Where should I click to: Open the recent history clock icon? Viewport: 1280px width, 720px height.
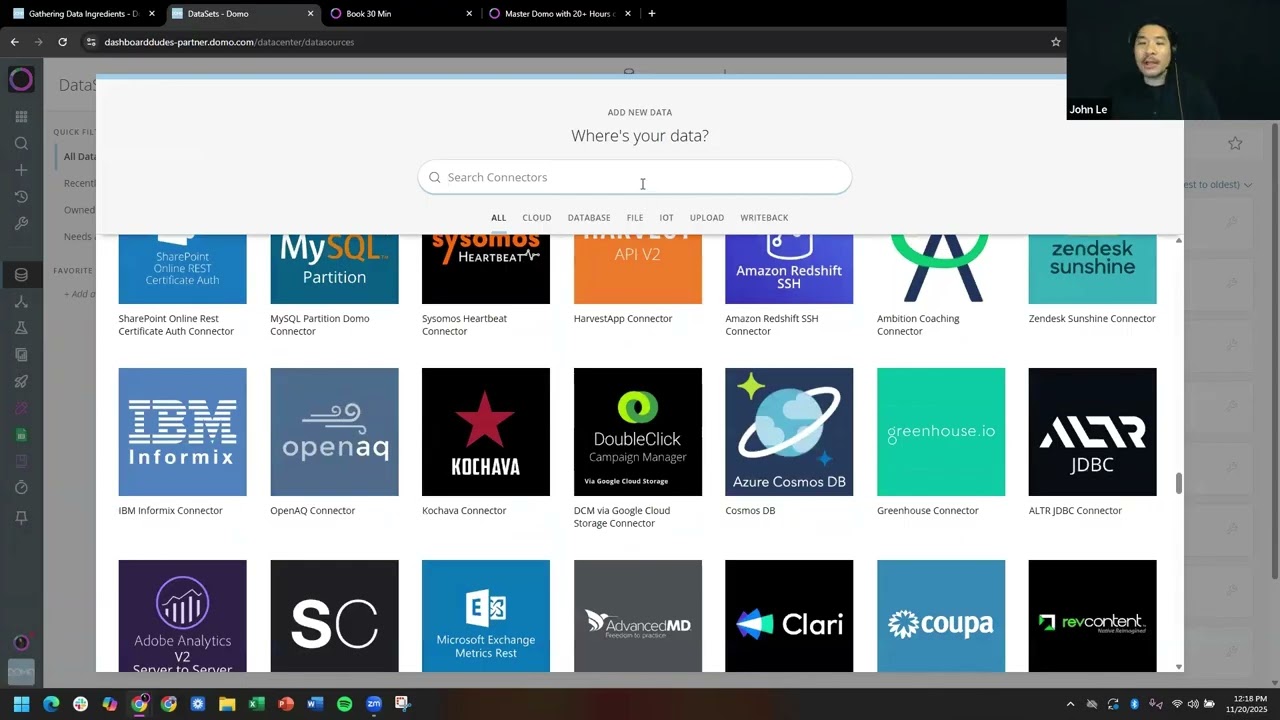(21, 197)
